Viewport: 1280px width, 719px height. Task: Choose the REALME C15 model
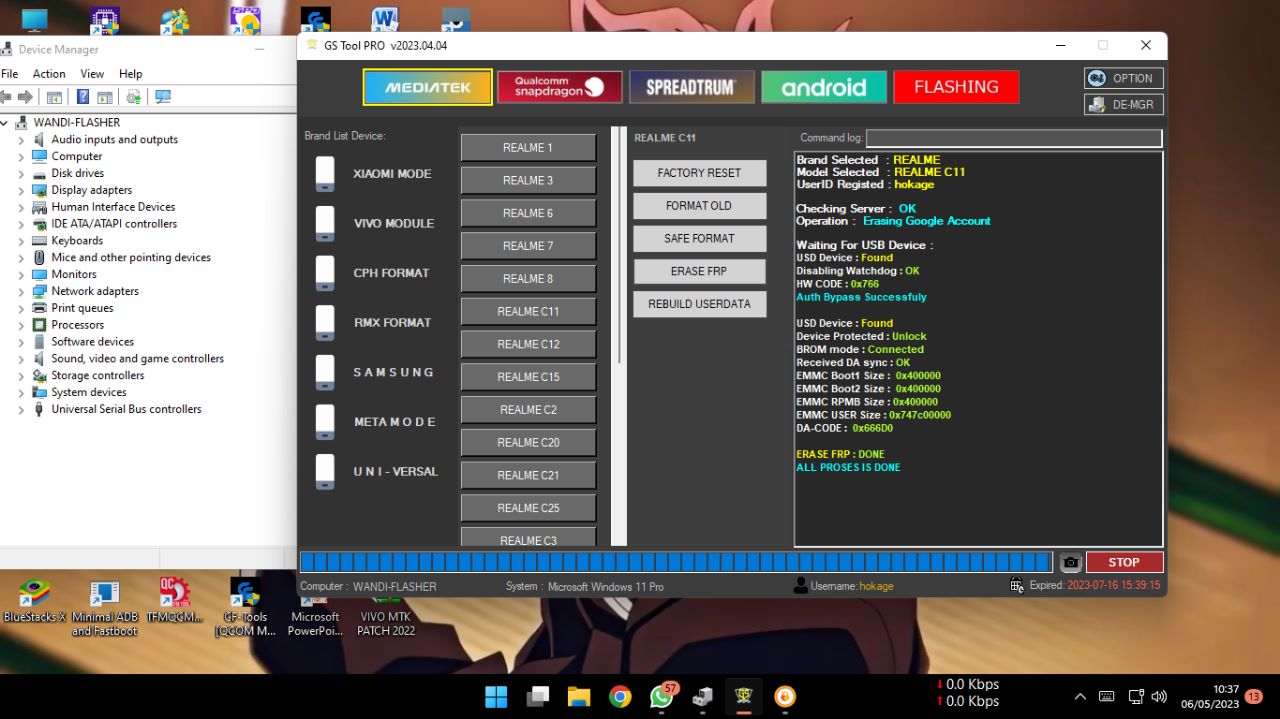coord(528,377)
